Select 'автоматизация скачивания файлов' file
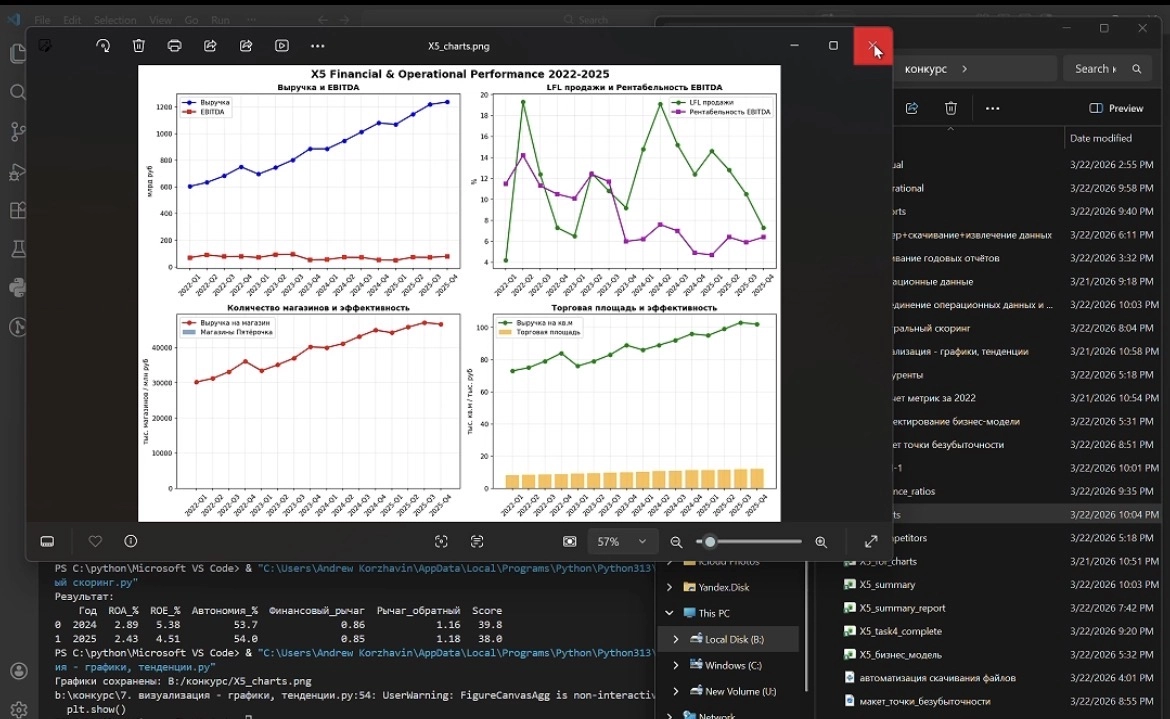The width and height of the screenshot is (1170, 719). point(937,678)
